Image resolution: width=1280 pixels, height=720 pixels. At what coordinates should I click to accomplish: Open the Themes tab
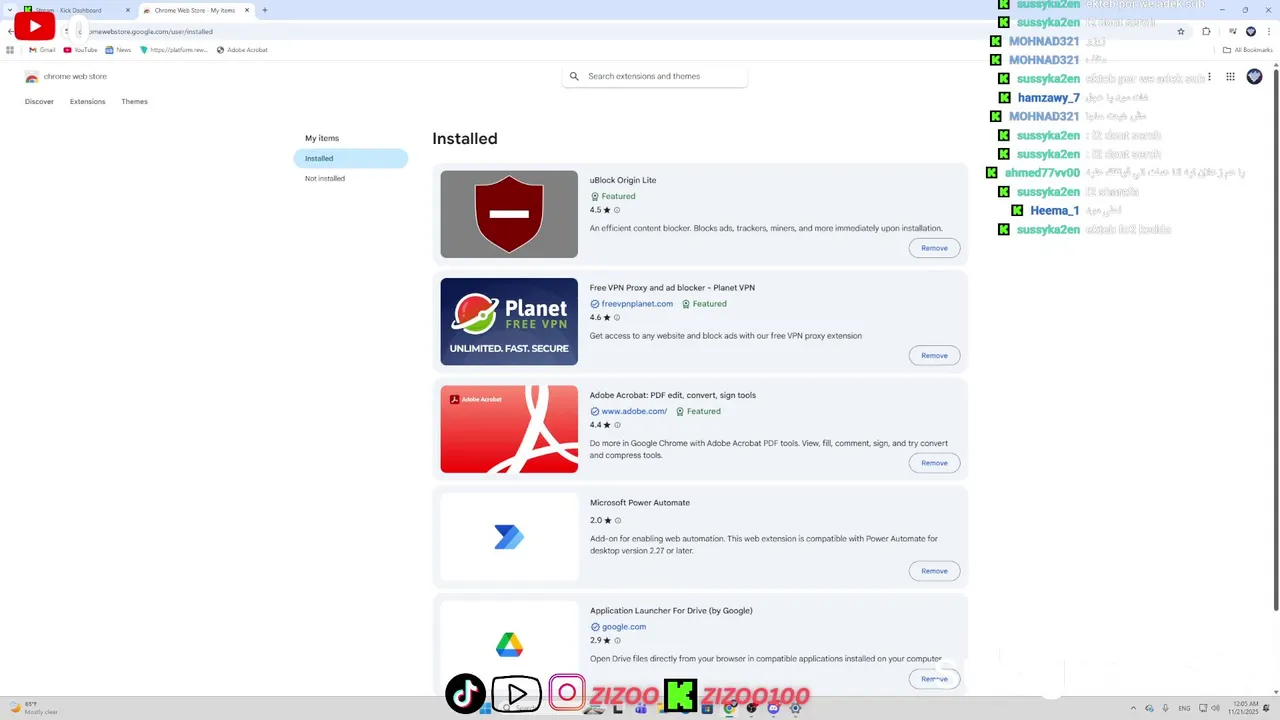[134, 101]
